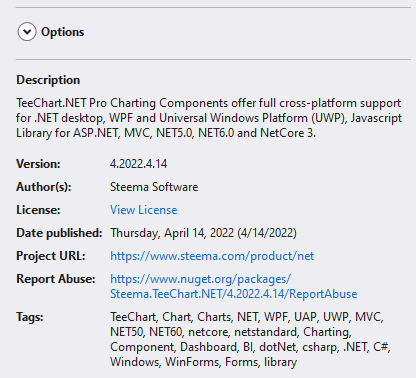Screen dimensions: 416x378
Task: Click the Steema Software author text
Action: point(154,187)
